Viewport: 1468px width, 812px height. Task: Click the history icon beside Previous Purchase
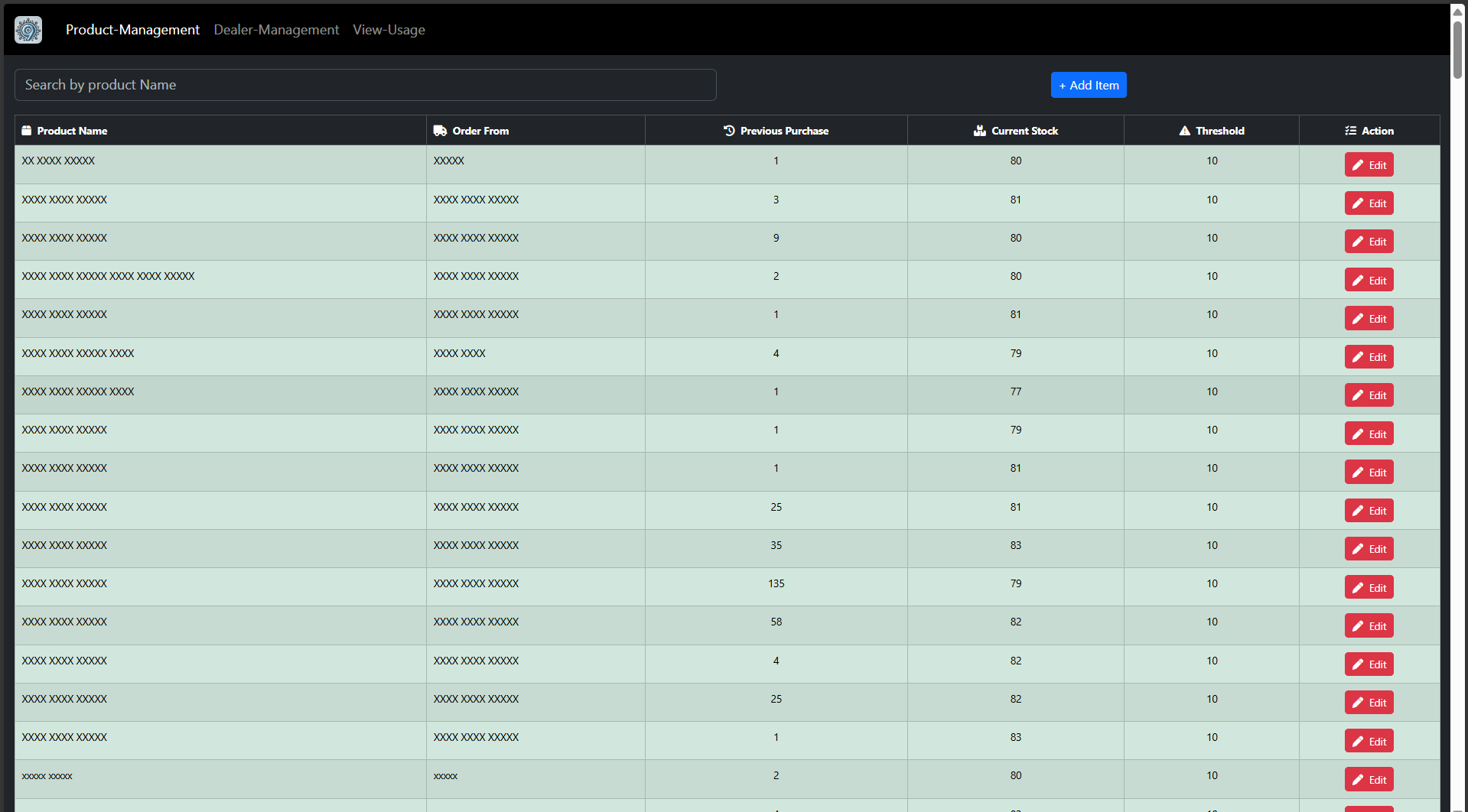pyautogui.click(x=729, y=131)
